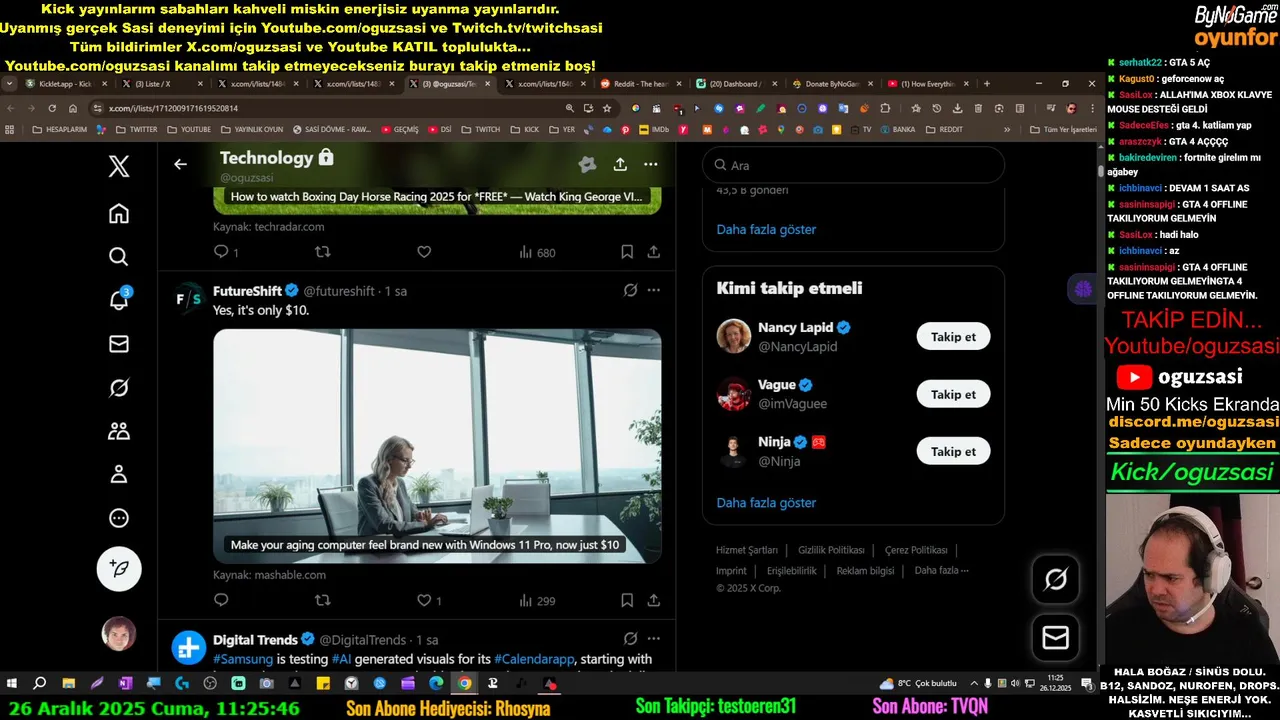Click the list header icon left of share
Screen dimensions: 1280x720
tap(587, 164)
